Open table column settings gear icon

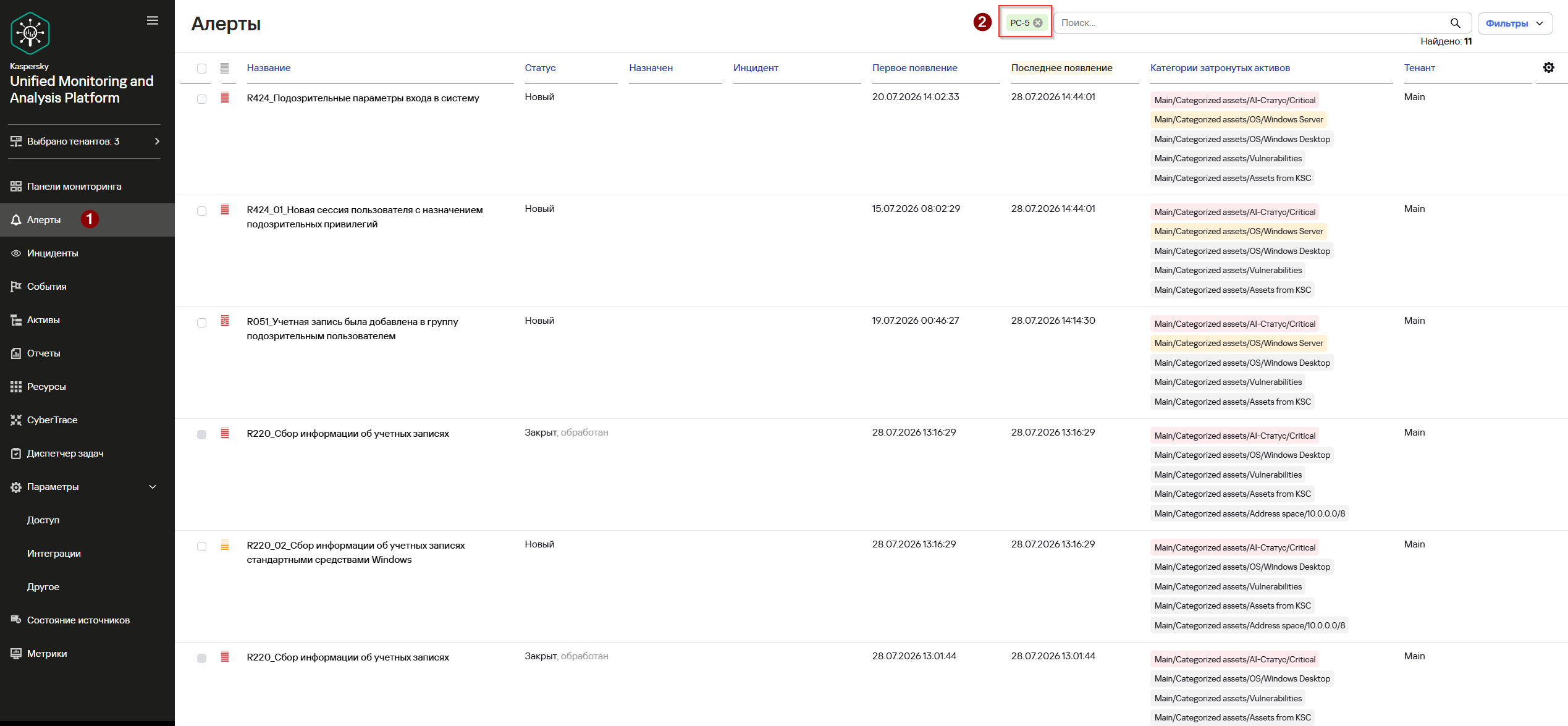(x=1548, y=67)
